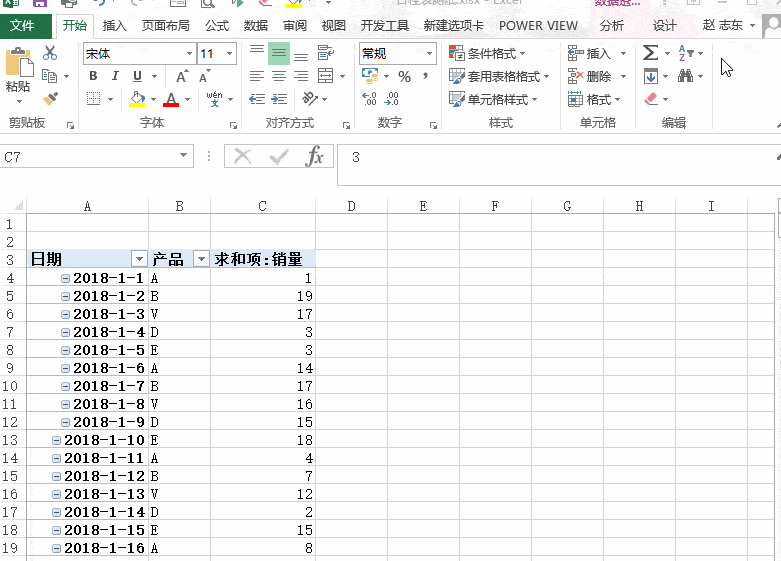The image size is (781, 561).
Task: Click AutoSum sigma icon
Action: click(651, 52)
